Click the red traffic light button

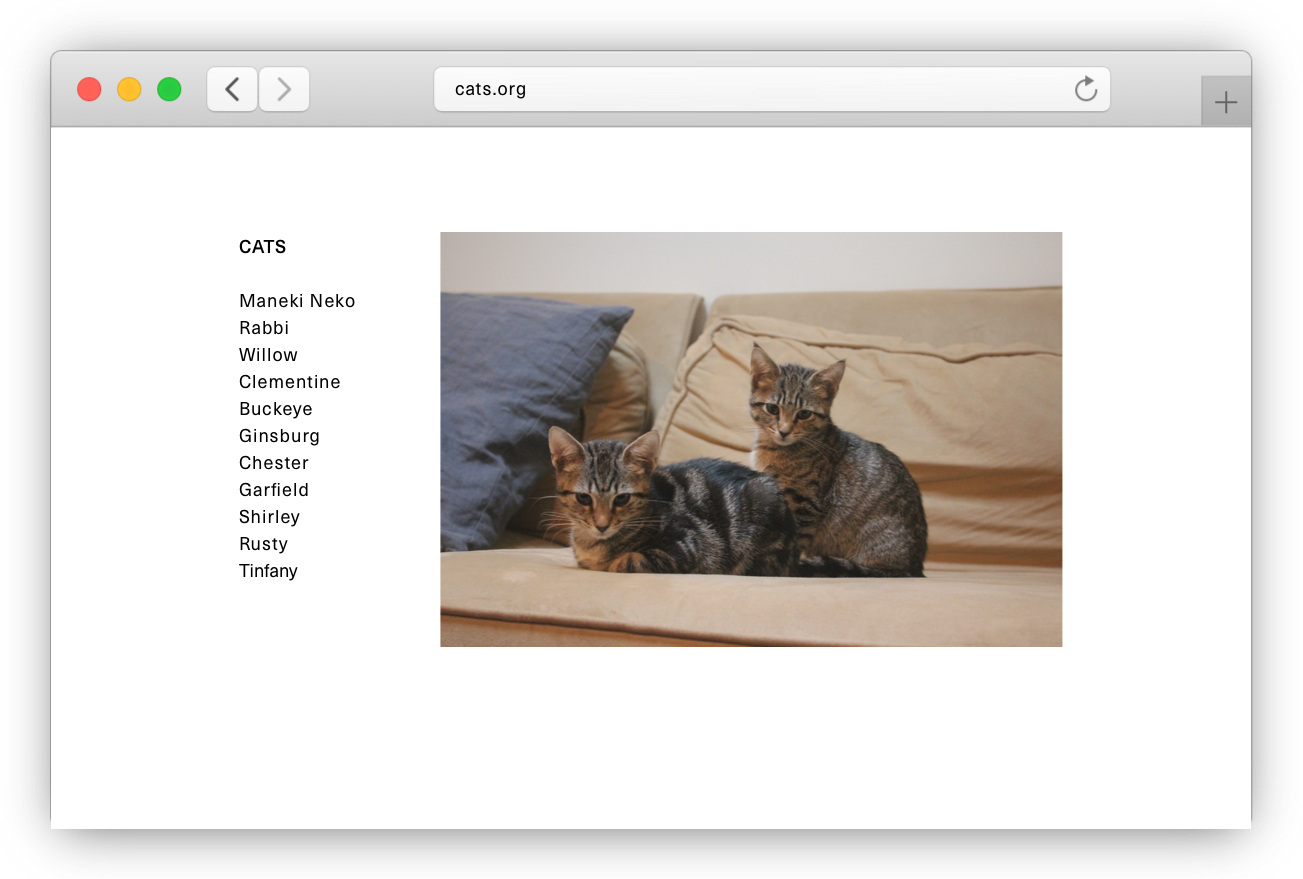tap(89, 89)
